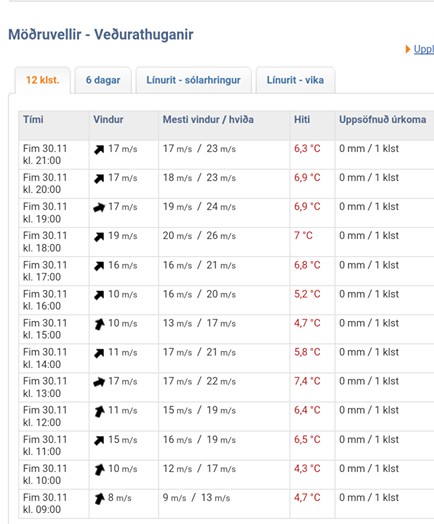Click the wind arrow icon for 21:00
The height and width of the screenshot is (524, 434).
pyautogui.click(x=99, y=149)
